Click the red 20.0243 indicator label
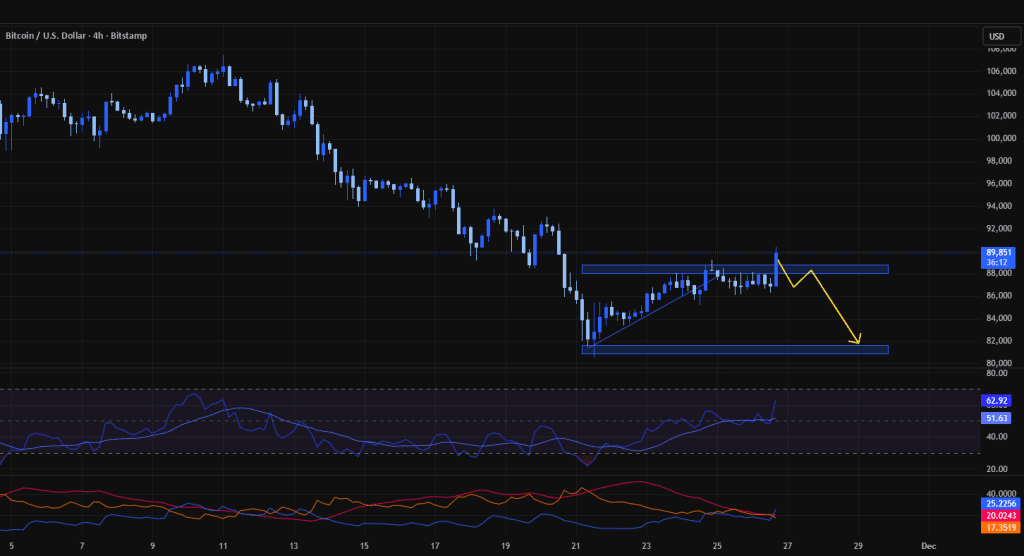 (x=999, y=515)
